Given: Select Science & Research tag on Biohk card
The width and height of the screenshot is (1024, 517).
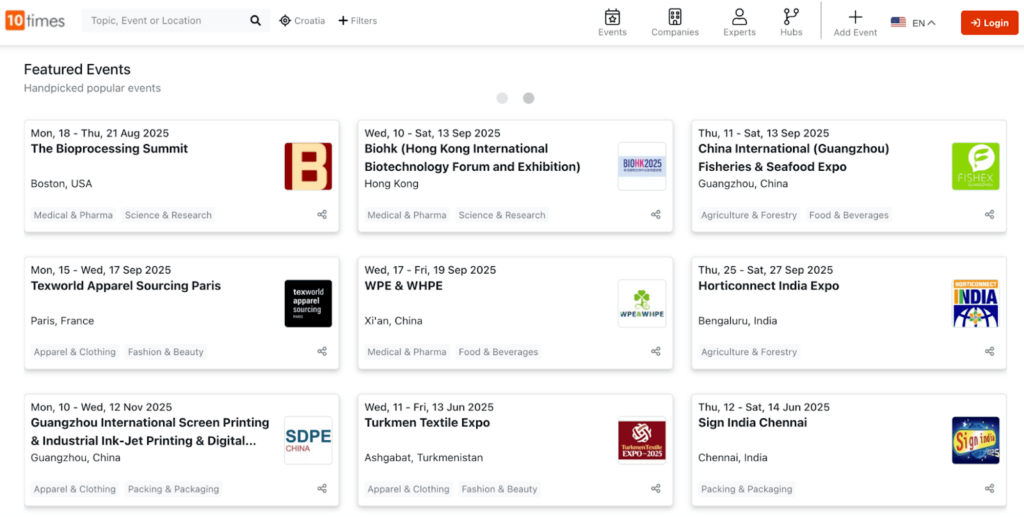Looking at the screenshot, I should pyautogui.click(x=502, y=215).
